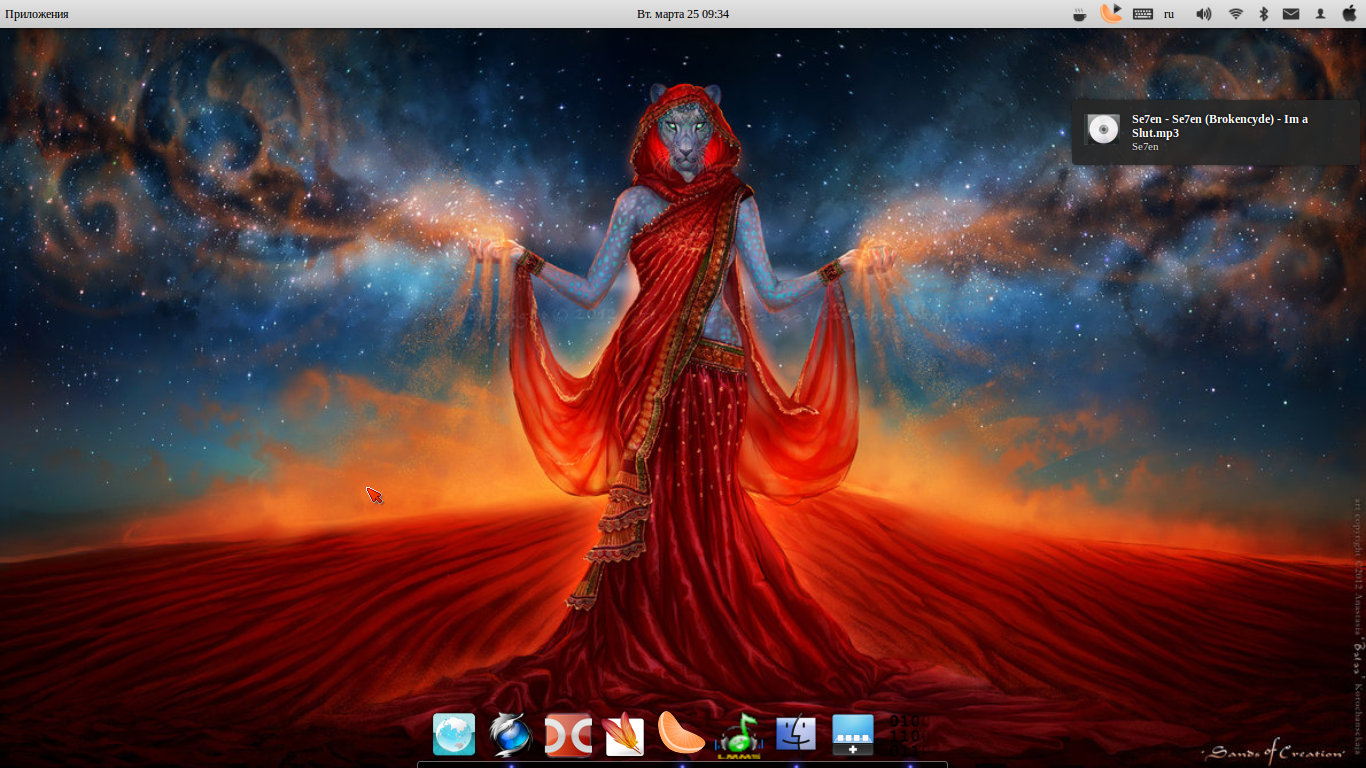
Task: Open the clock showing Вт. марта 25 09:34
Action: pos(683,14)
